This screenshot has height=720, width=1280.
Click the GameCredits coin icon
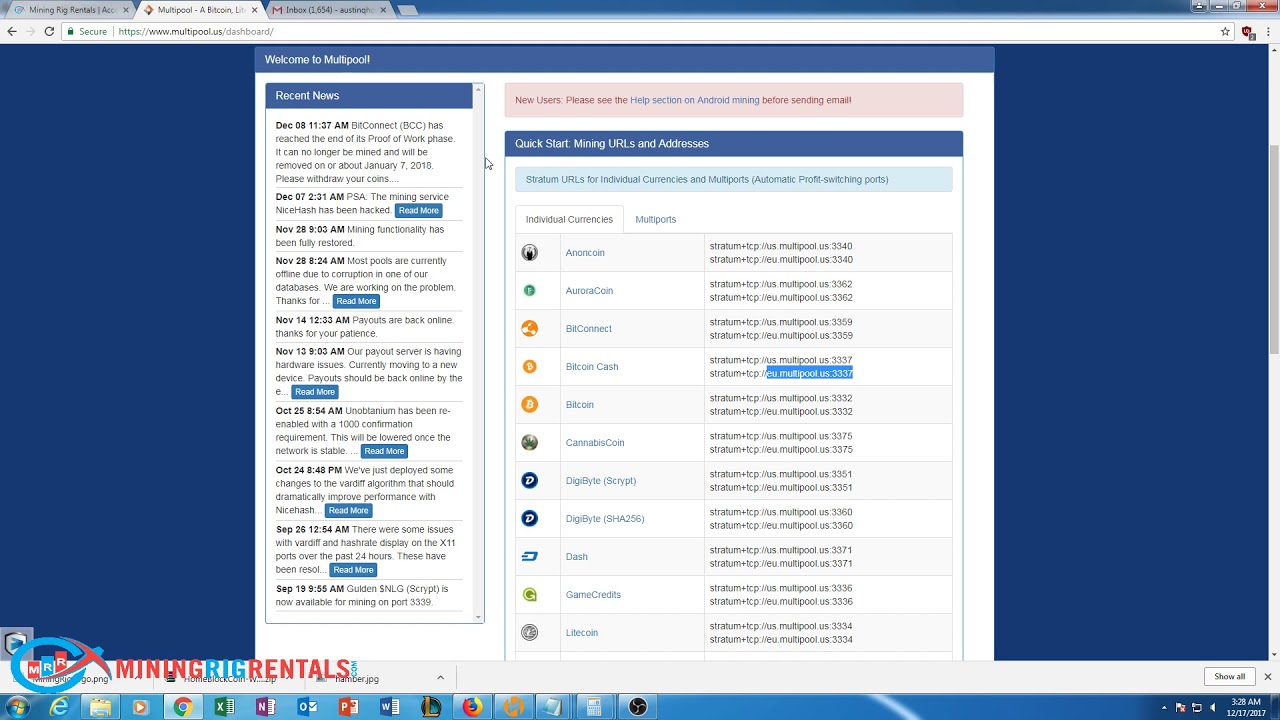[530, 595]
